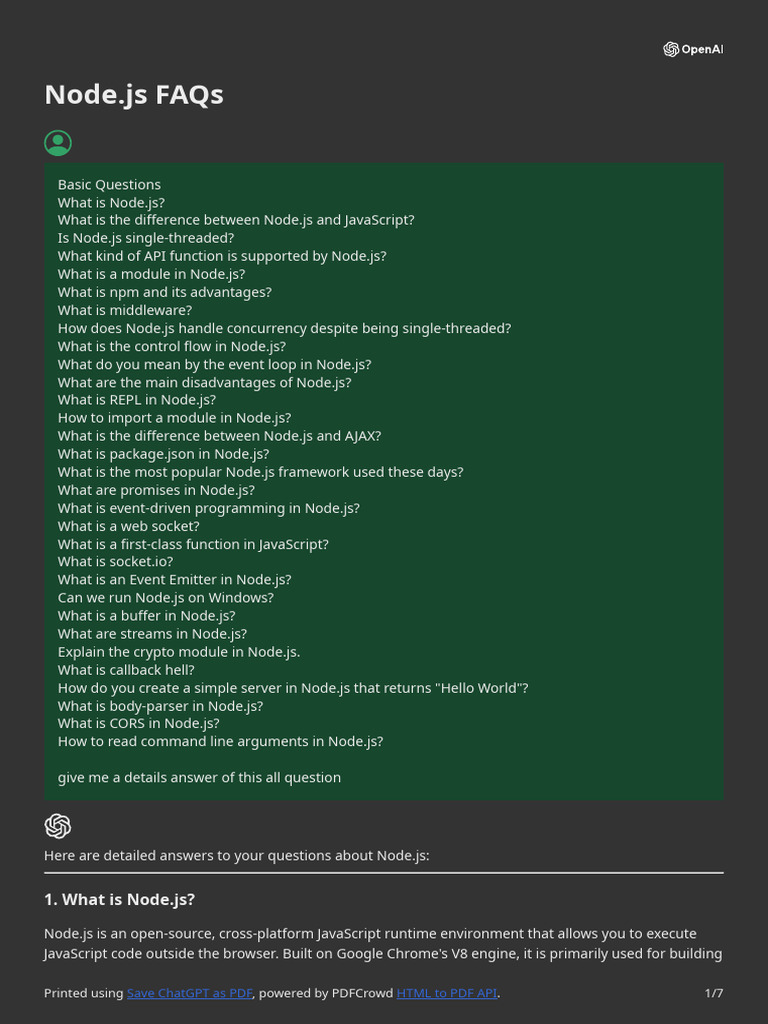The height and width of the screenshot is (1024, 768).
Task: Click 'Here are detailed answers' intro sentence
Action: pyautogui.click(x=236, y=855)
